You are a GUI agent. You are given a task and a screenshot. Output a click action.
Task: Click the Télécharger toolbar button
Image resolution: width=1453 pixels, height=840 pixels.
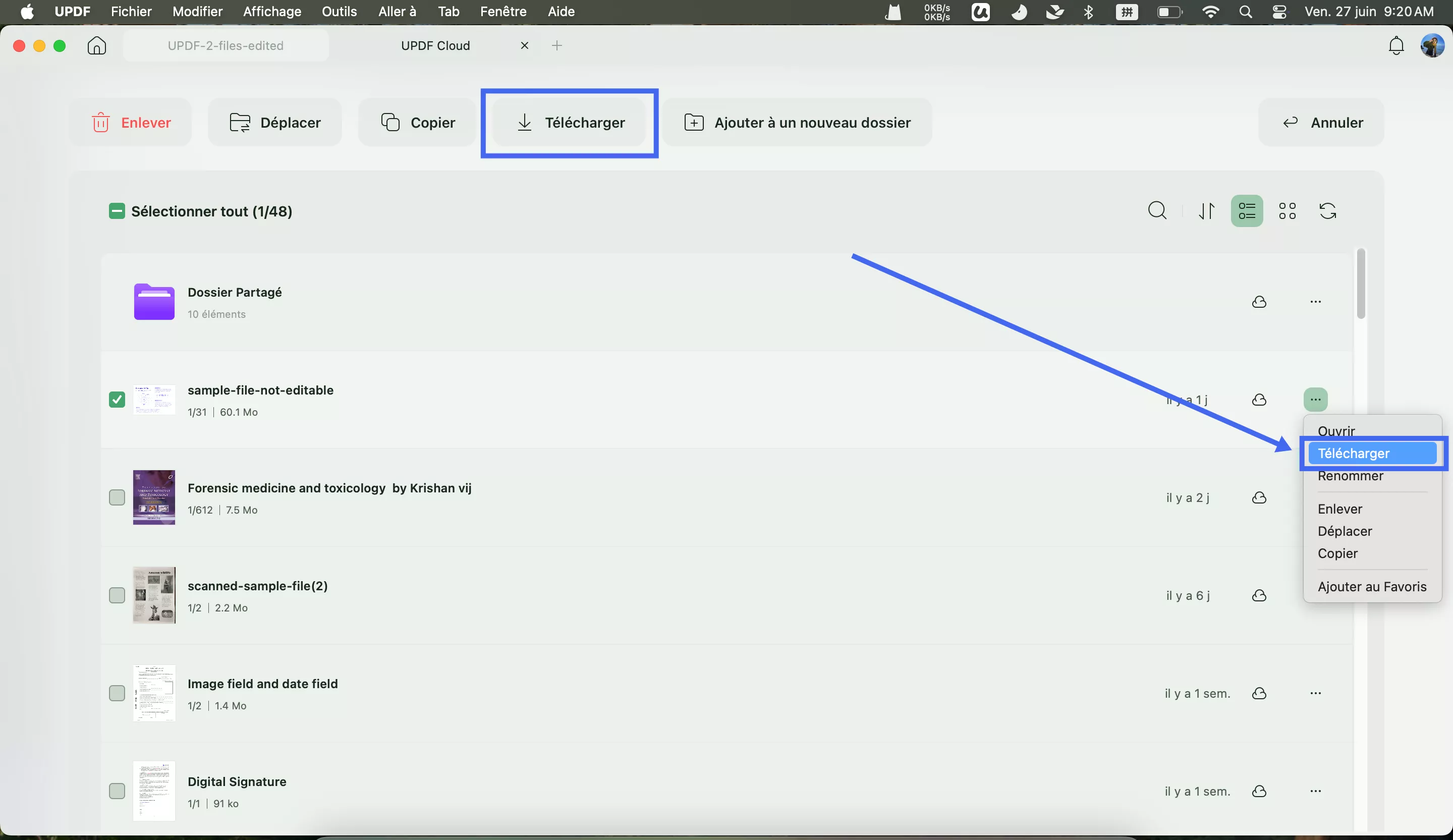tap(570, 122)
